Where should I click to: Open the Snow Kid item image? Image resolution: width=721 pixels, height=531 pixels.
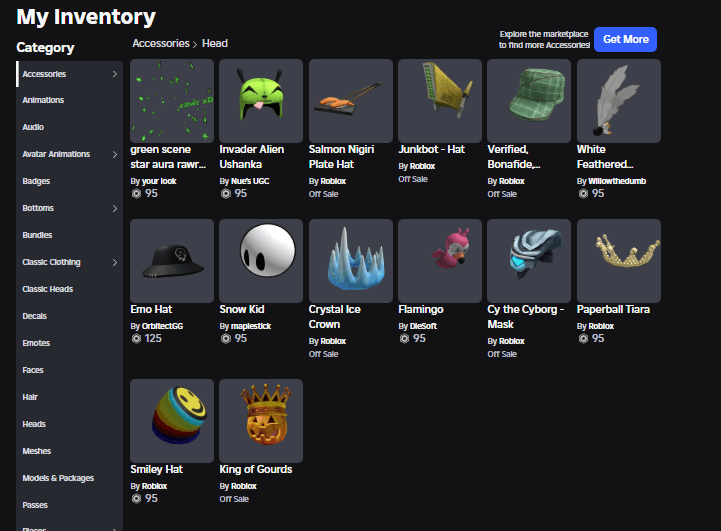click(x=261, y=261)
